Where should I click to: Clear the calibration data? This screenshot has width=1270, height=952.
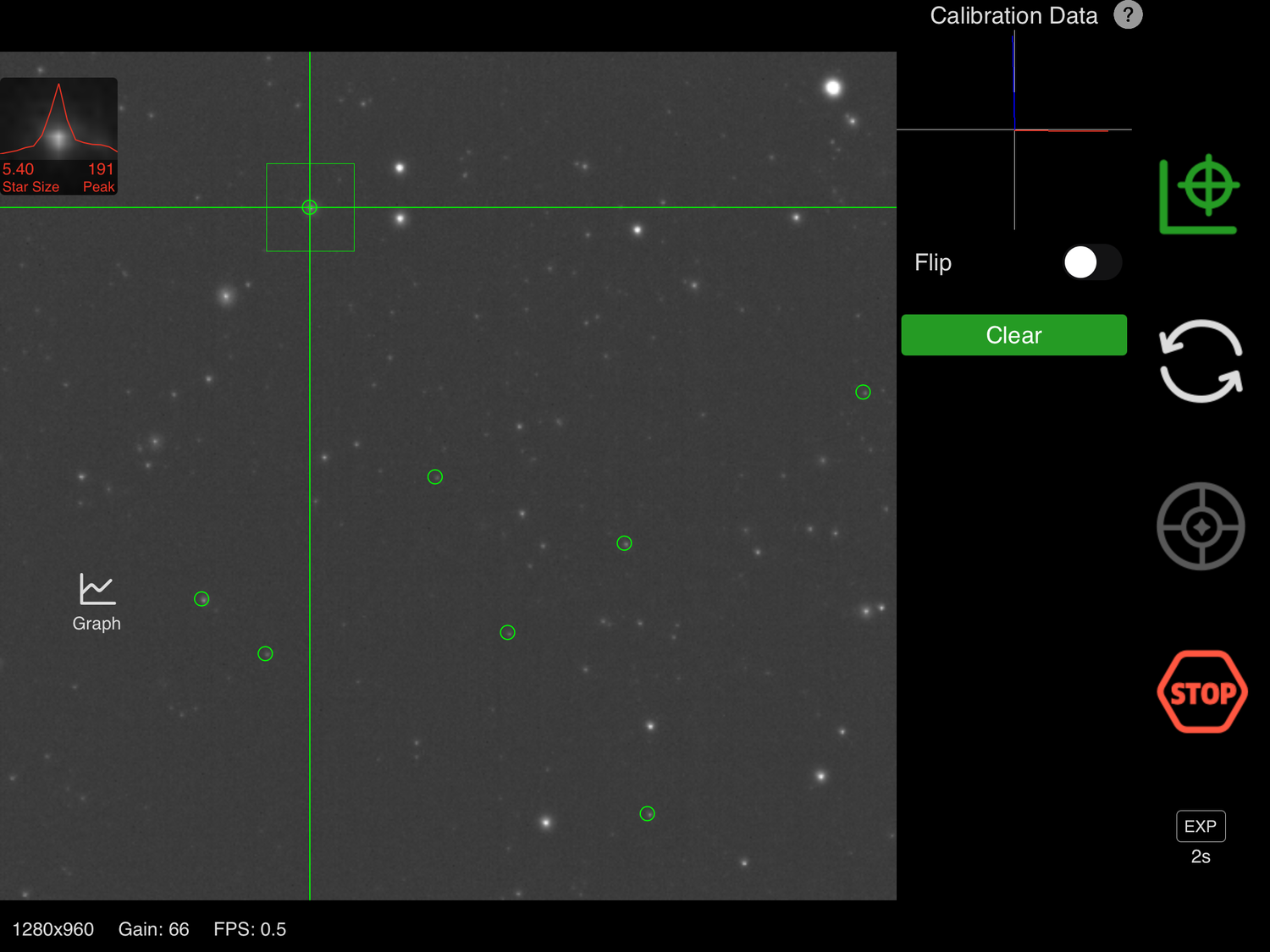[x=1013, y=334]
